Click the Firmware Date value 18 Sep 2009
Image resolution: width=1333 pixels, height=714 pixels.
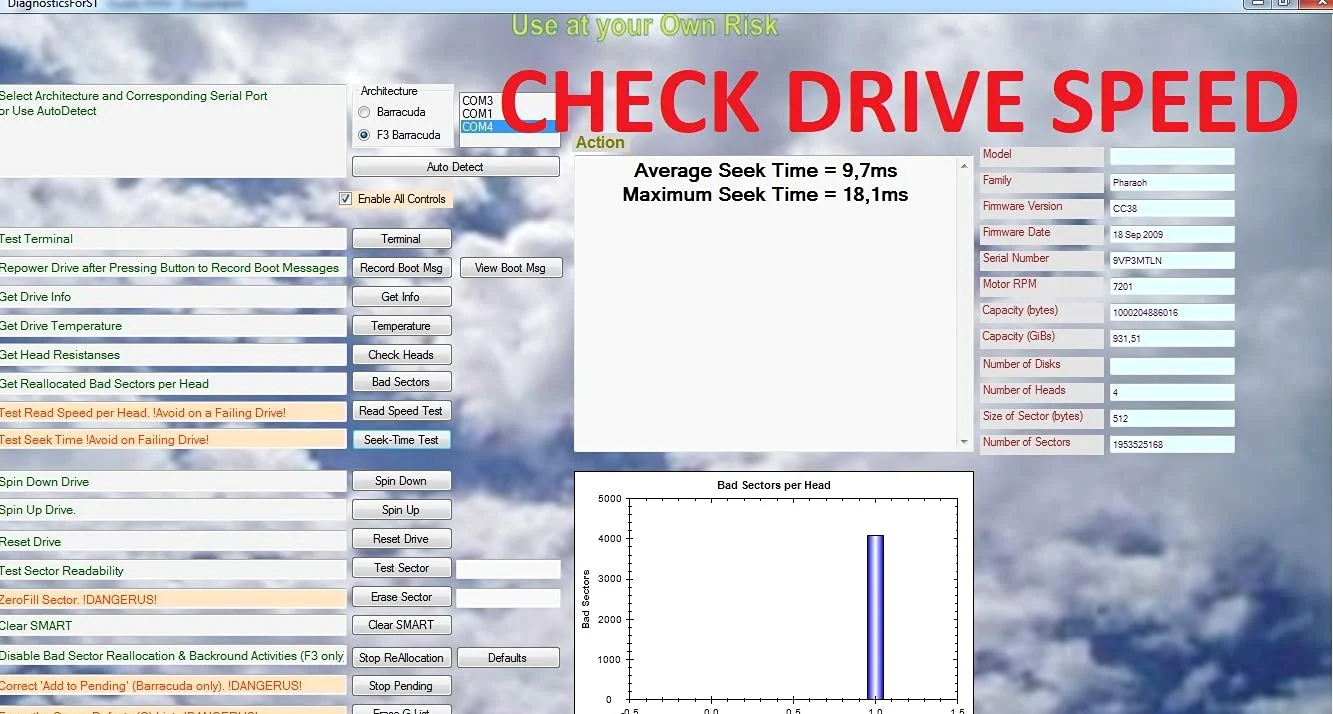tap(1172, 235)
